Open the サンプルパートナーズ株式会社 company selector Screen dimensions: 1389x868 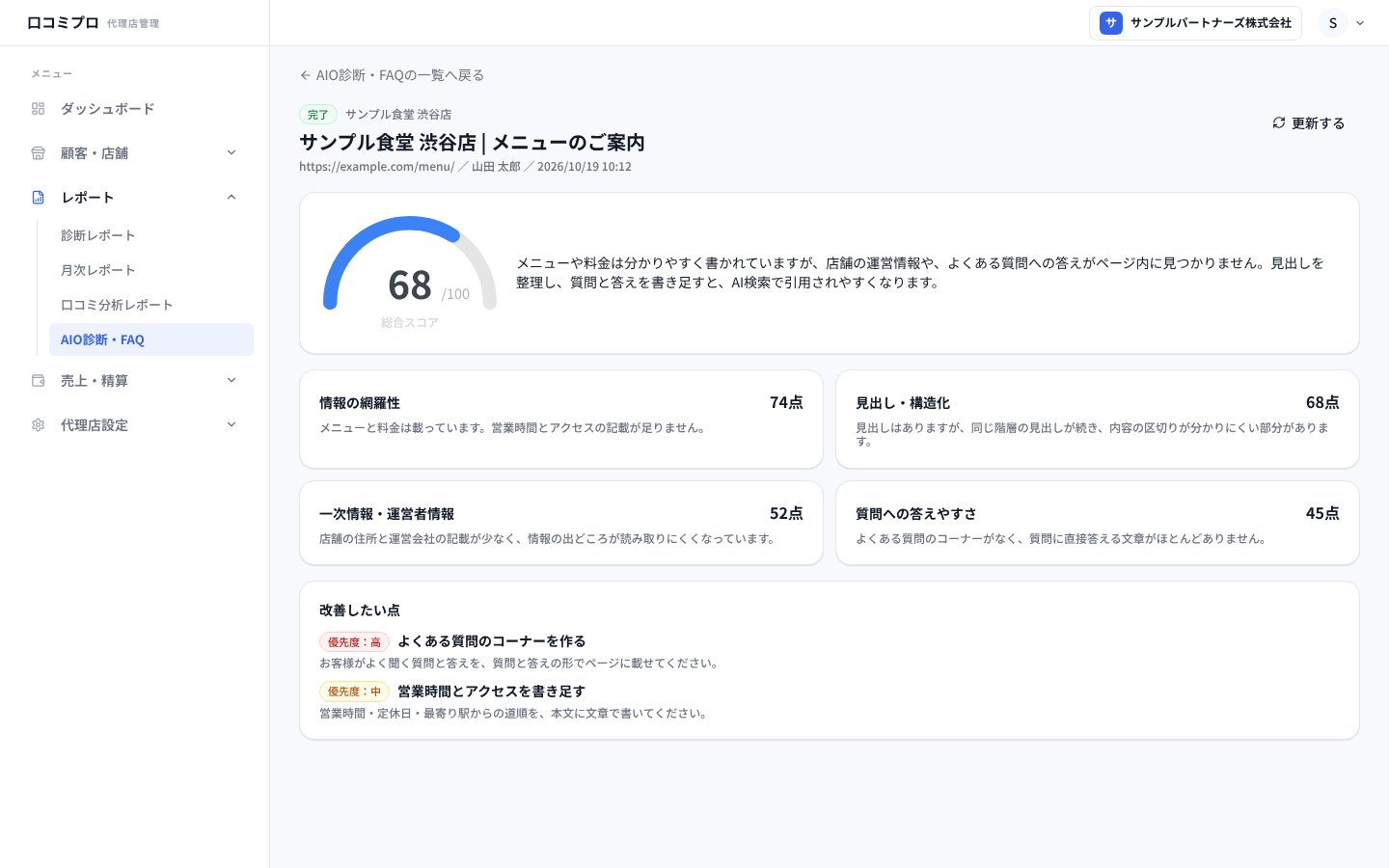tap(1195, 23)
